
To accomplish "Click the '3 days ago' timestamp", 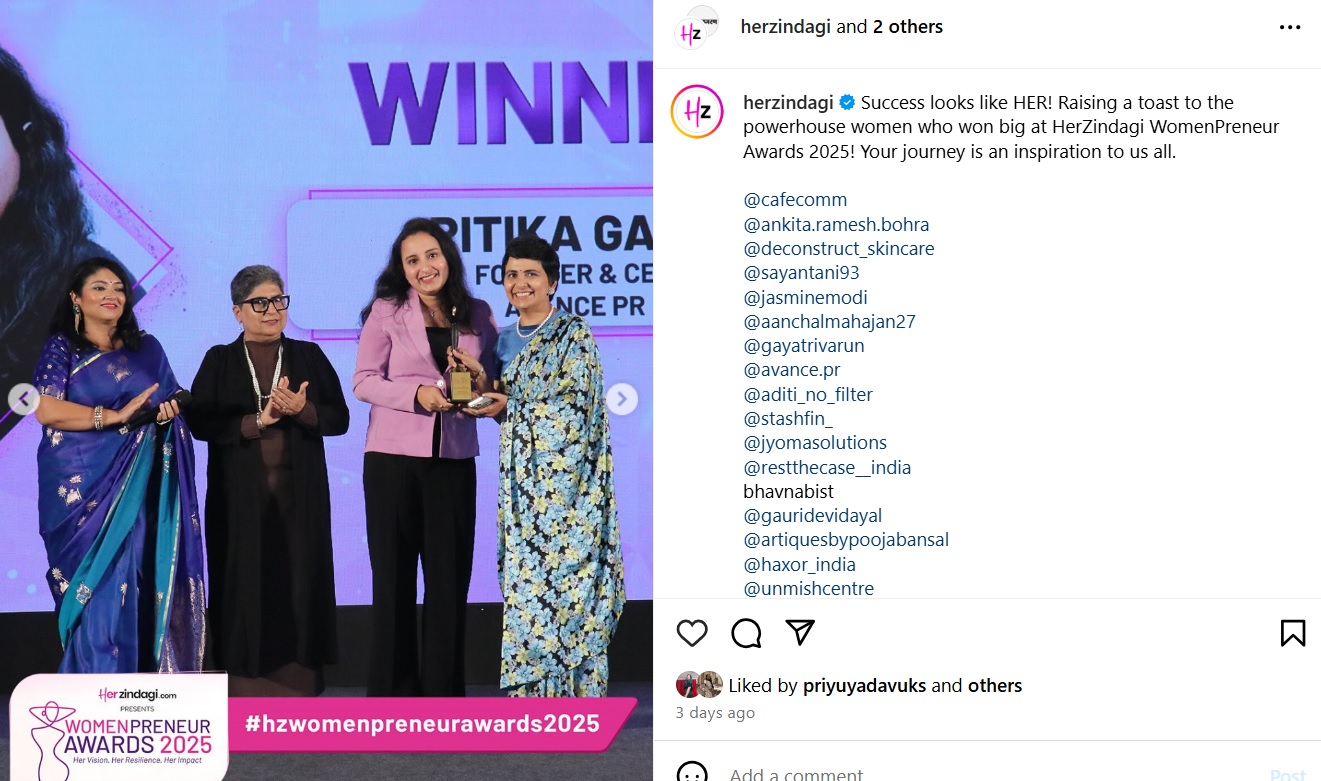I will (x=715, y=713).
